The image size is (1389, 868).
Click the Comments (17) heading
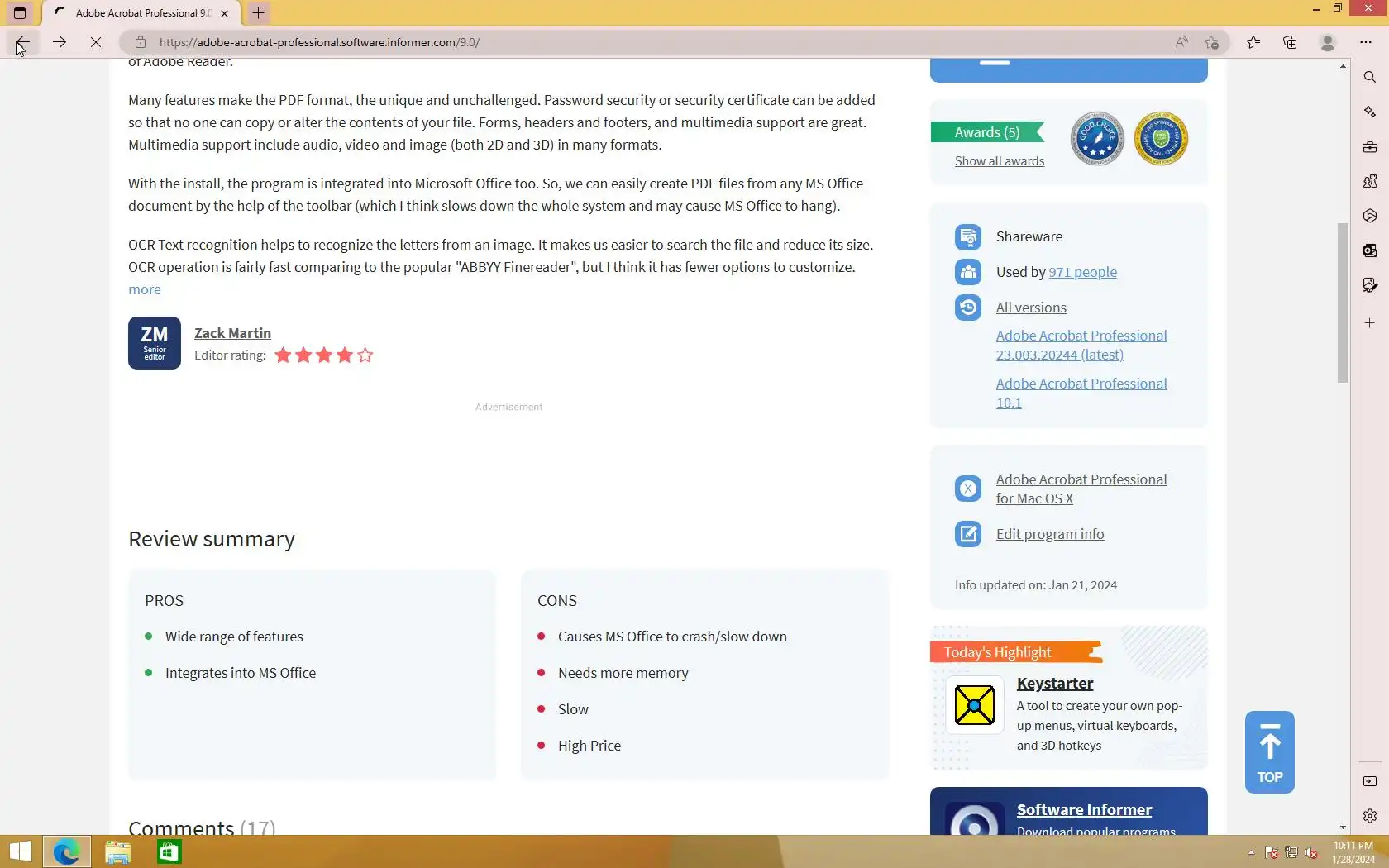pyautogui.click(x=202, y=826)
